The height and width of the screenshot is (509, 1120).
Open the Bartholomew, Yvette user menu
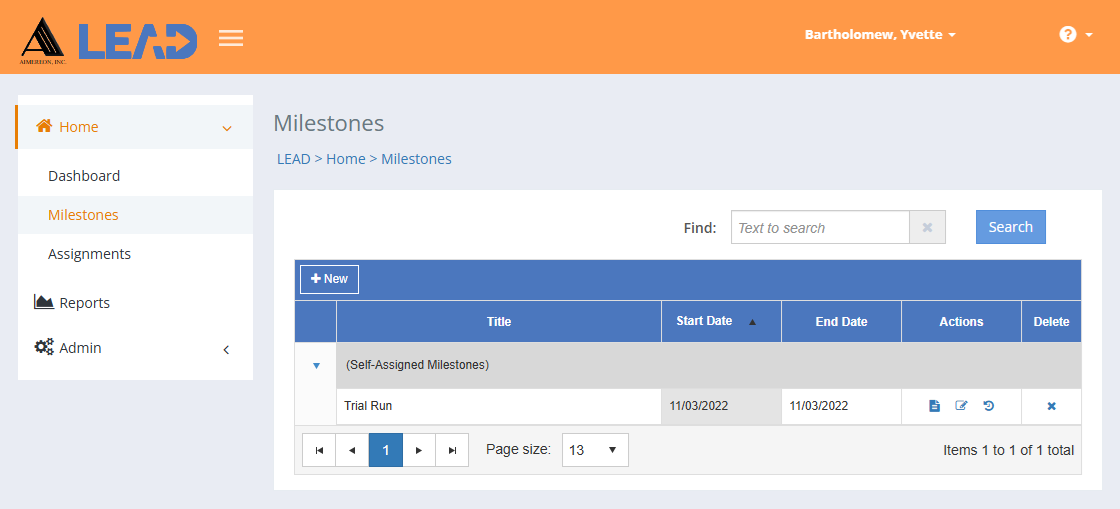(880, 35)
